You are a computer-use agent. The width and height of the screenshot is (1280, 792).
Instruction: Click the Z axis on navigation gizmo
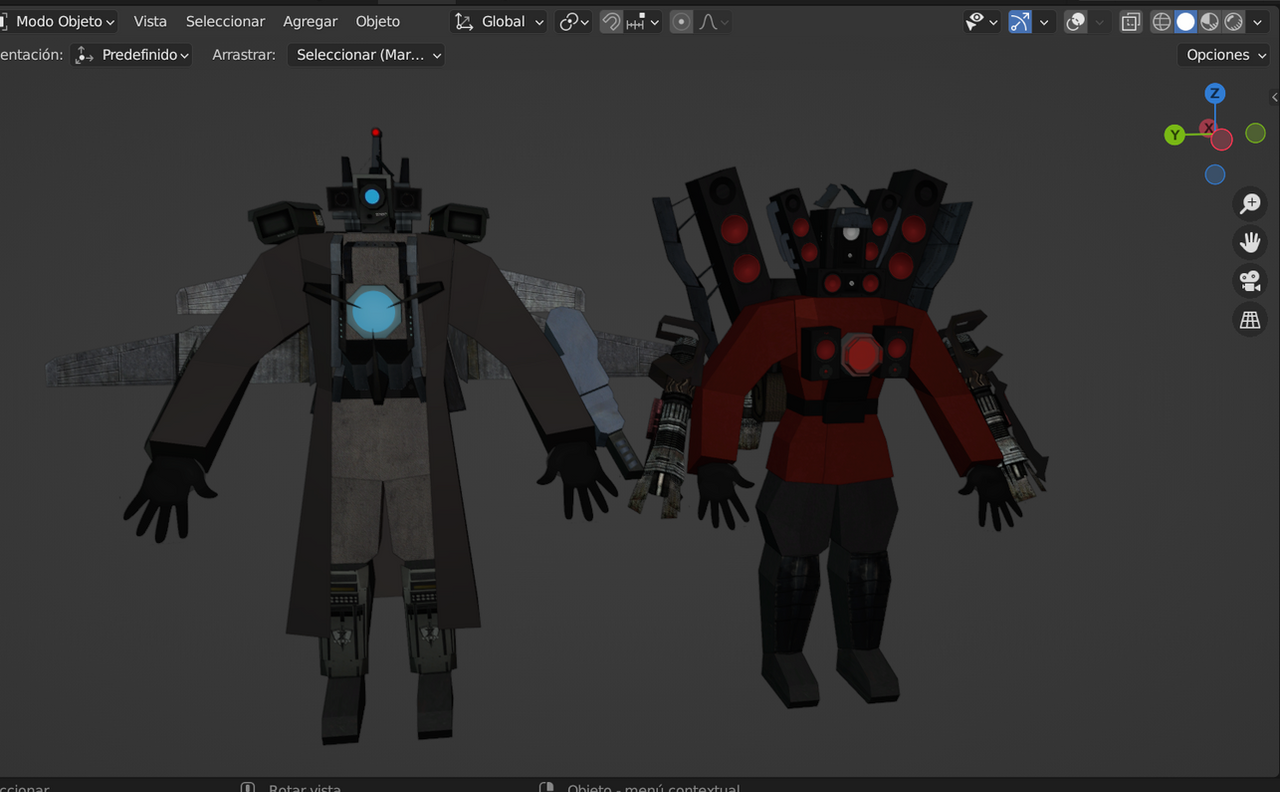pos(1215,93)
